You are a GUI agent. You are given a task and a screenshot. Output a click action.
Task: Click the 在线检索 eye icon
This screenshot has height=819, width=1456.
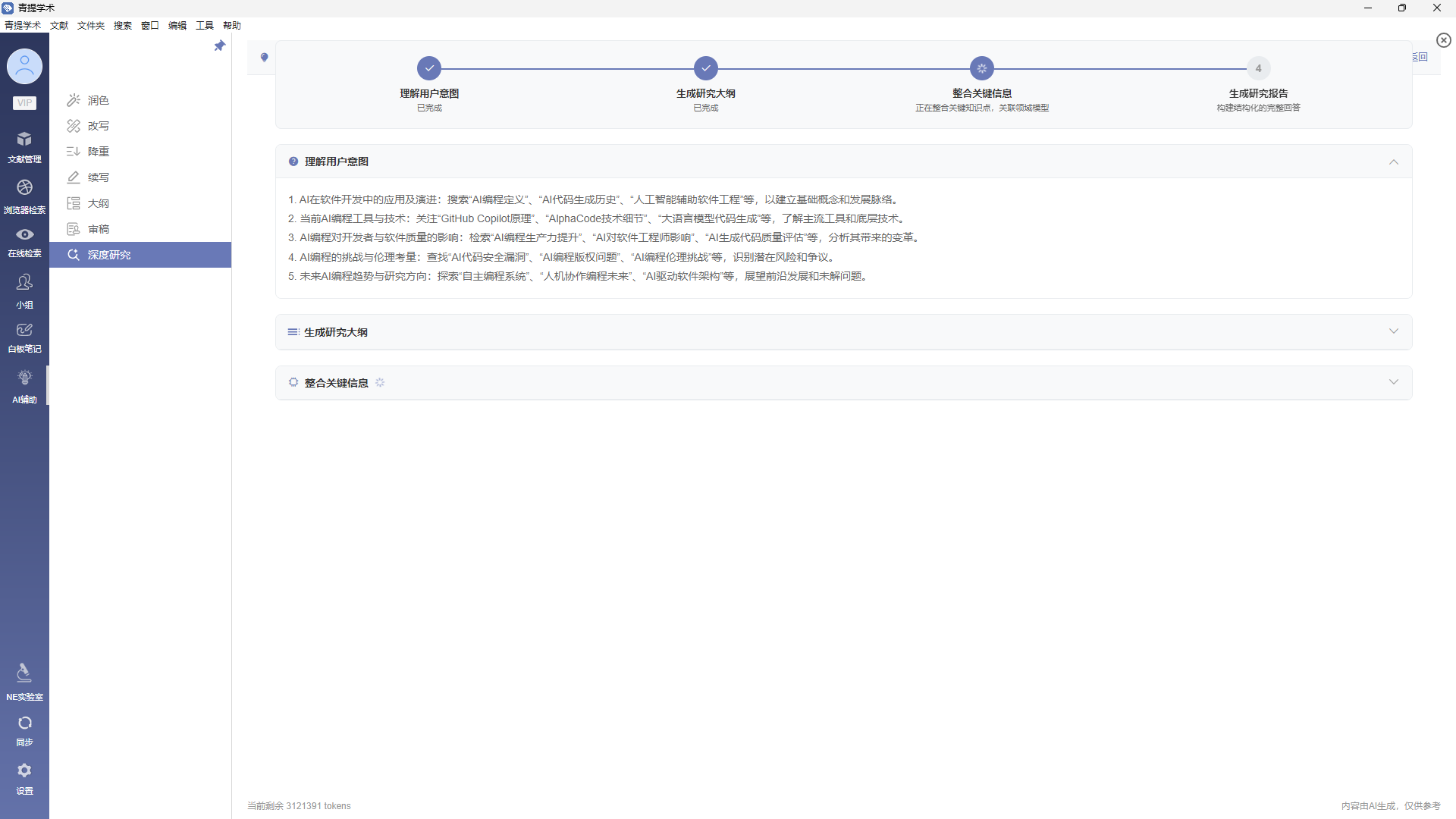[24, 241]
